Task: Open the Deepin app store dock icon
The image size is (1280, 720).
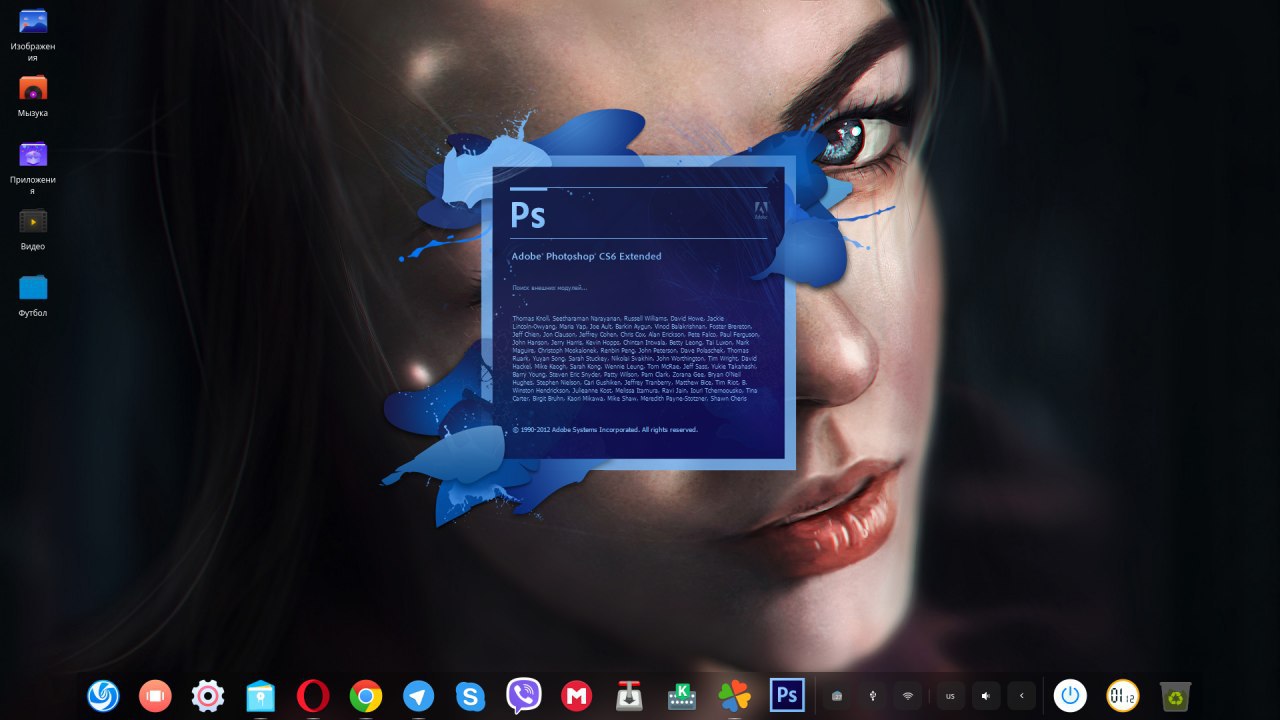Action: coord(261,695)
